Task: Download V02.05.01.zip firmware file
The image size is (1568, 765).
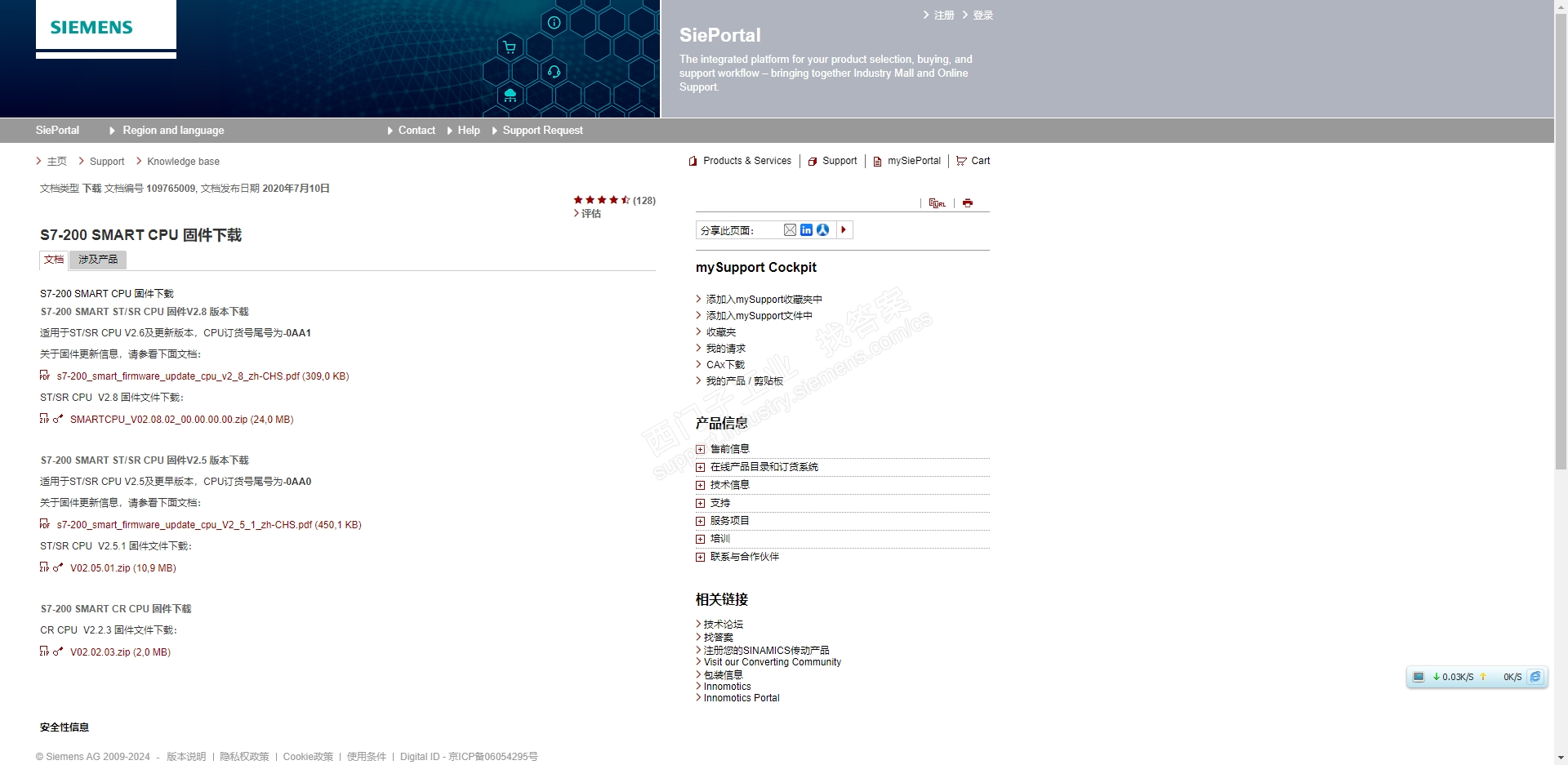Action: point(123,568)
